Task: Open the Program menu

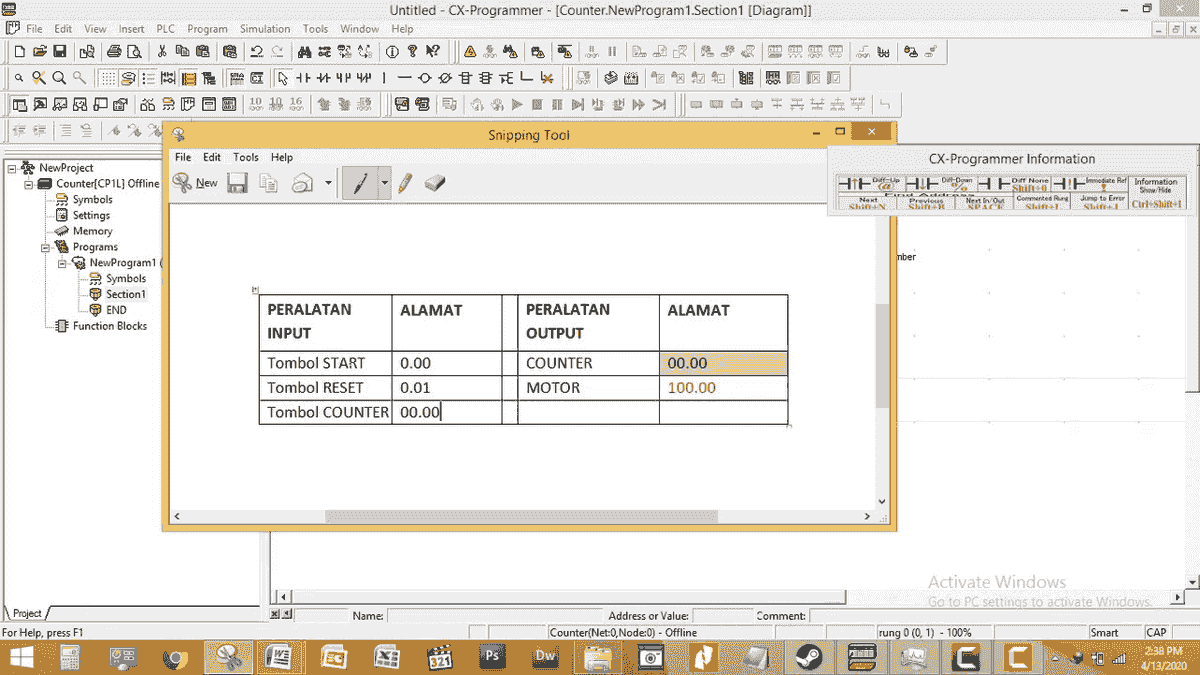Action: [x=207, y=29]
